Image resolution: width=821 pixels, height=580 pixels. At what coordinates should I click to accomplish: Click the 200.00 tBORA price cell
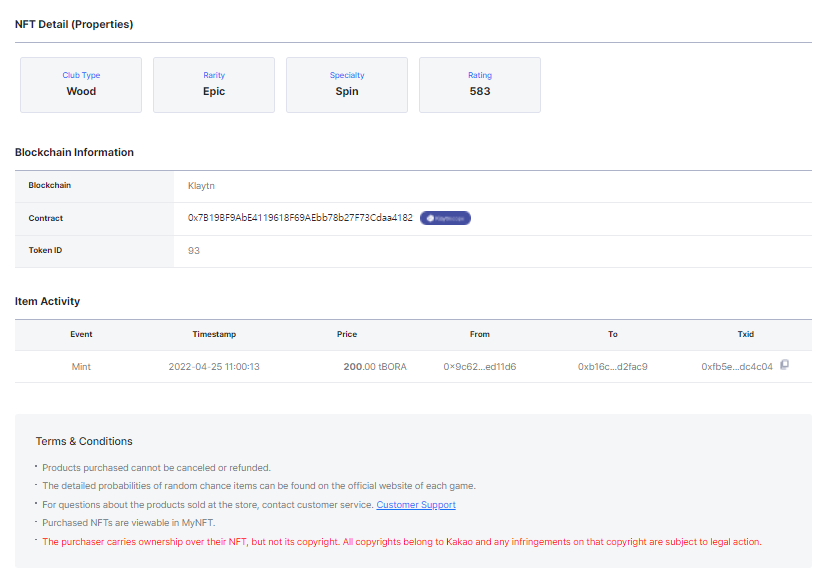(375, 366)
